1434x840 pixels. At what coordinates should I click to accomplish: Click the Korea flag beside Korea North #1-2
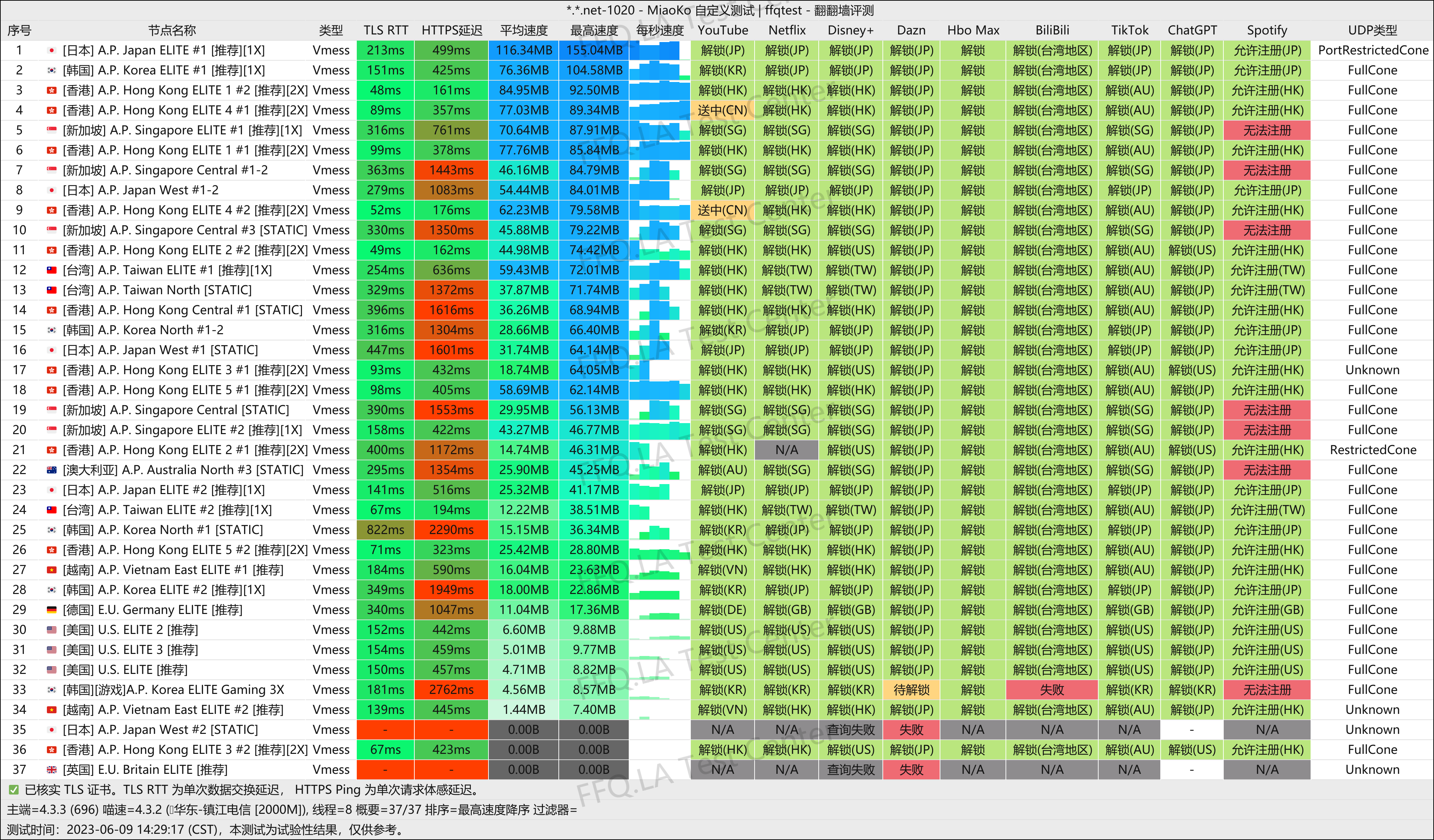coord(52,330)
